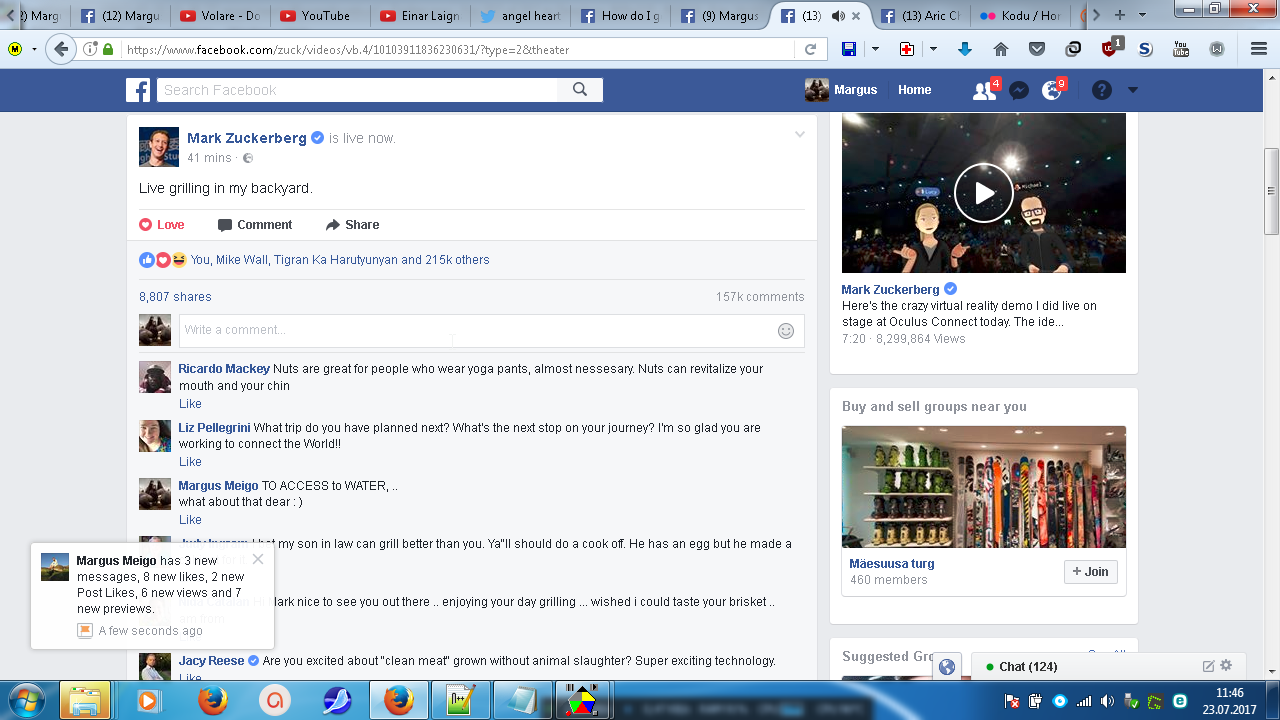
Task: Open the Mäesuusa turg group skis thumbnail
Action: (x=984, y=487)
